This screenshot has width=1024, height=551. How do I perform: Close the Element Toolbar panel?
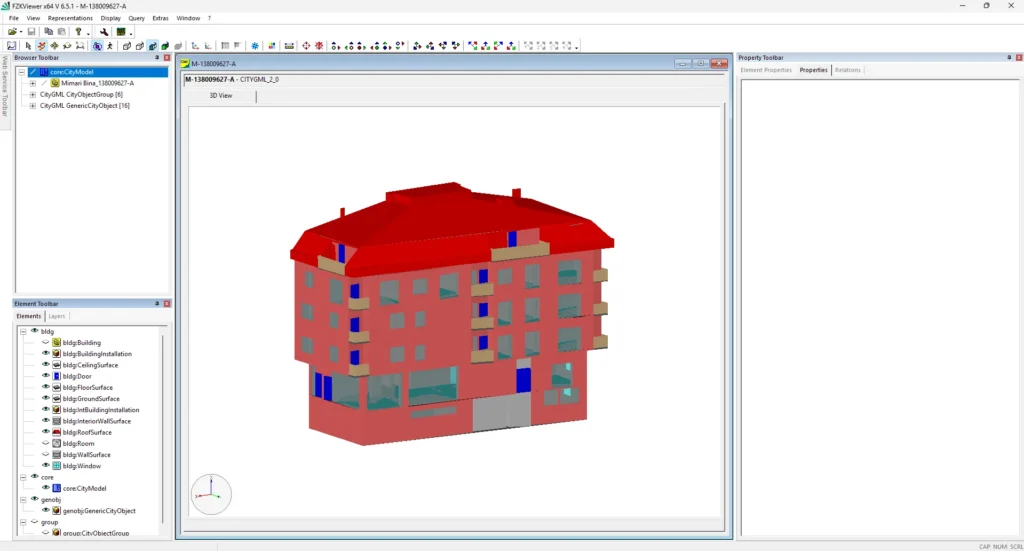click(x=167, y=304)
